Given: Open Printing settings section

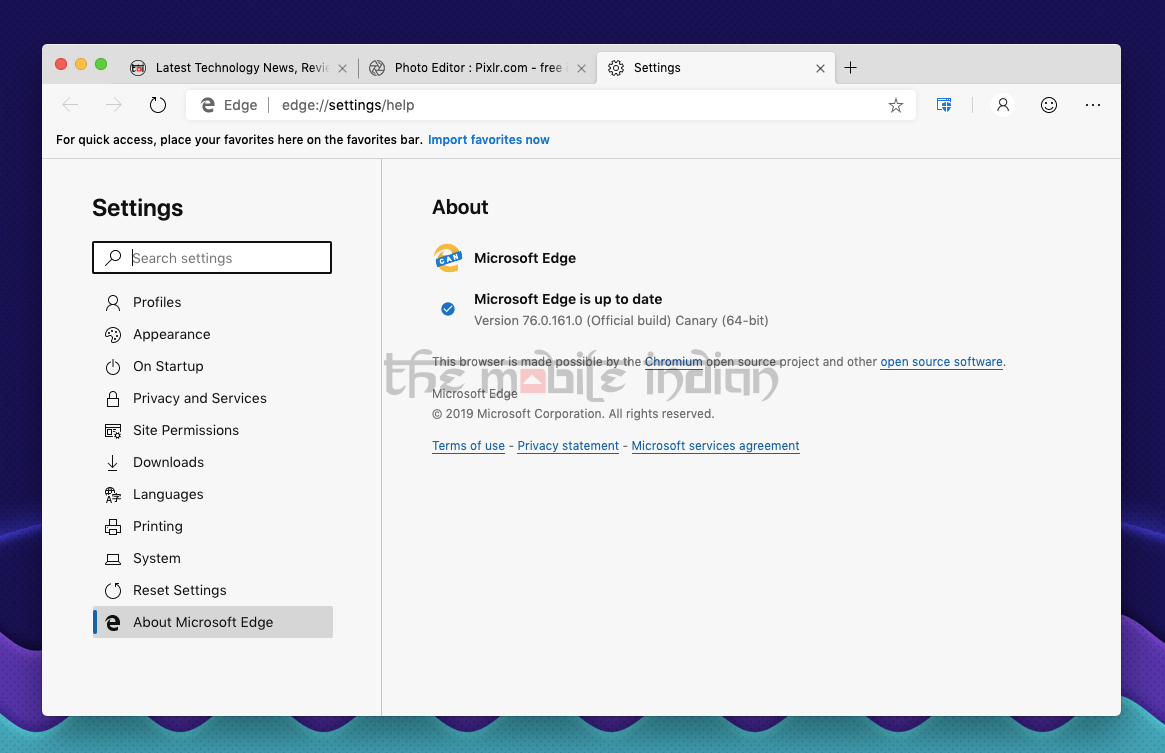Looking at the screenshot, I should 212,526.
